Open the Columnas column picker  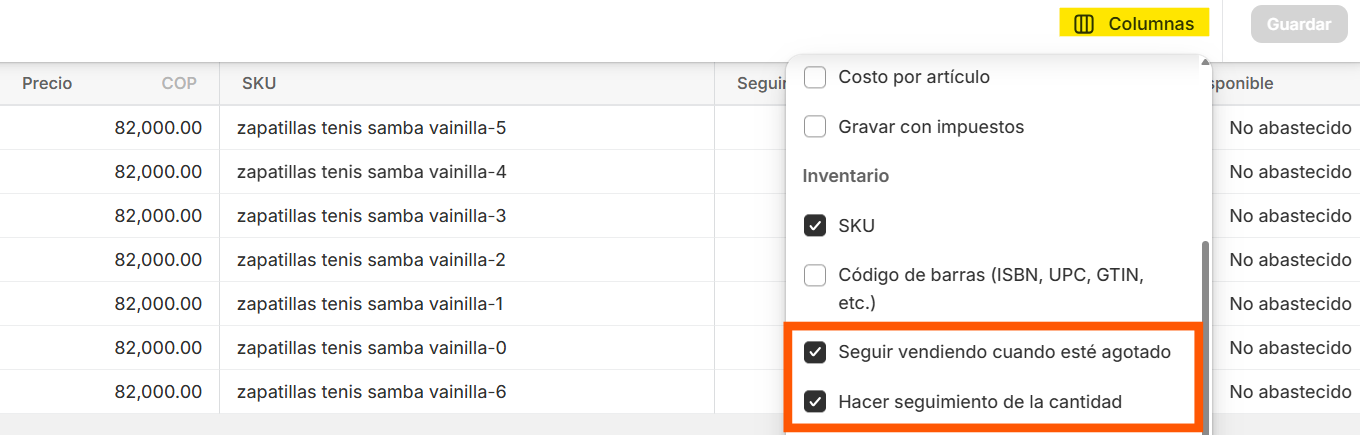(1134, 24)
